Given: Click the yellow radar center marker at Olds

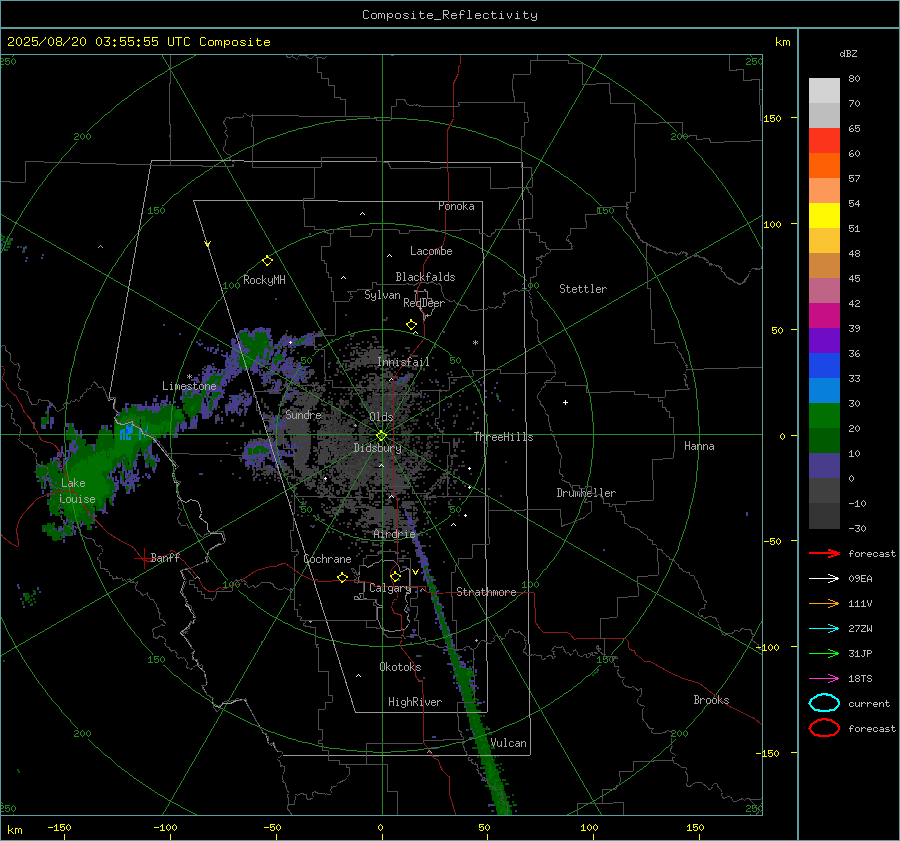Looking at the screenshot, I should point(381,436).
